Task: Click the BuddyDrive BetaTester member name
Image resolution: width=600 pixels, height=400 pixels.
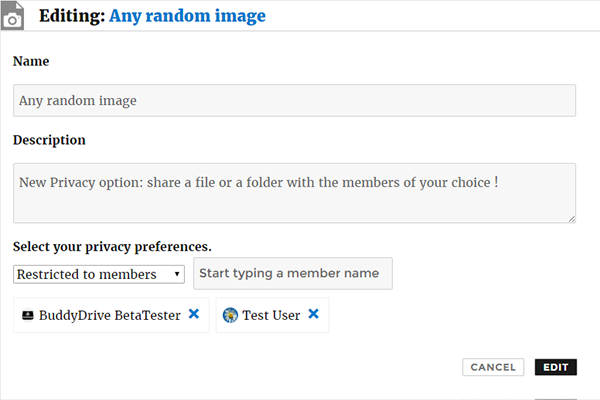Action: tap(110, 315)
